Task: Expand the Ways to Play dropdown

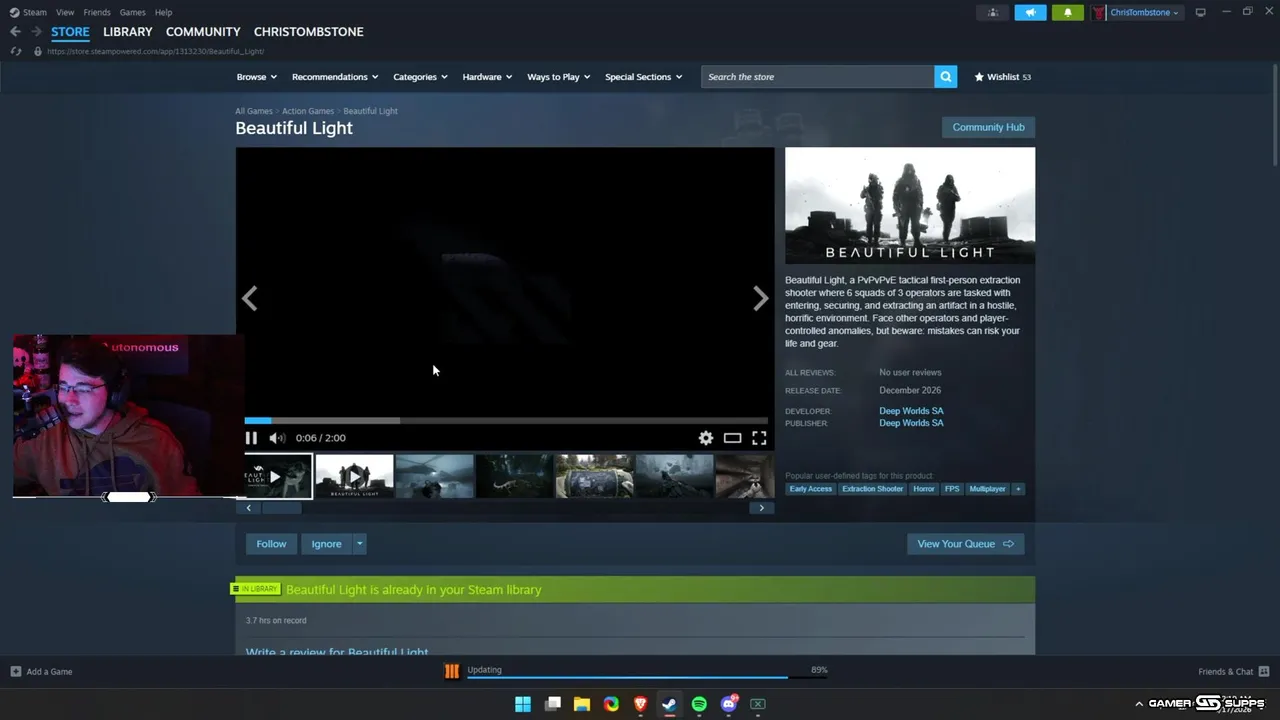Action: 559,77
